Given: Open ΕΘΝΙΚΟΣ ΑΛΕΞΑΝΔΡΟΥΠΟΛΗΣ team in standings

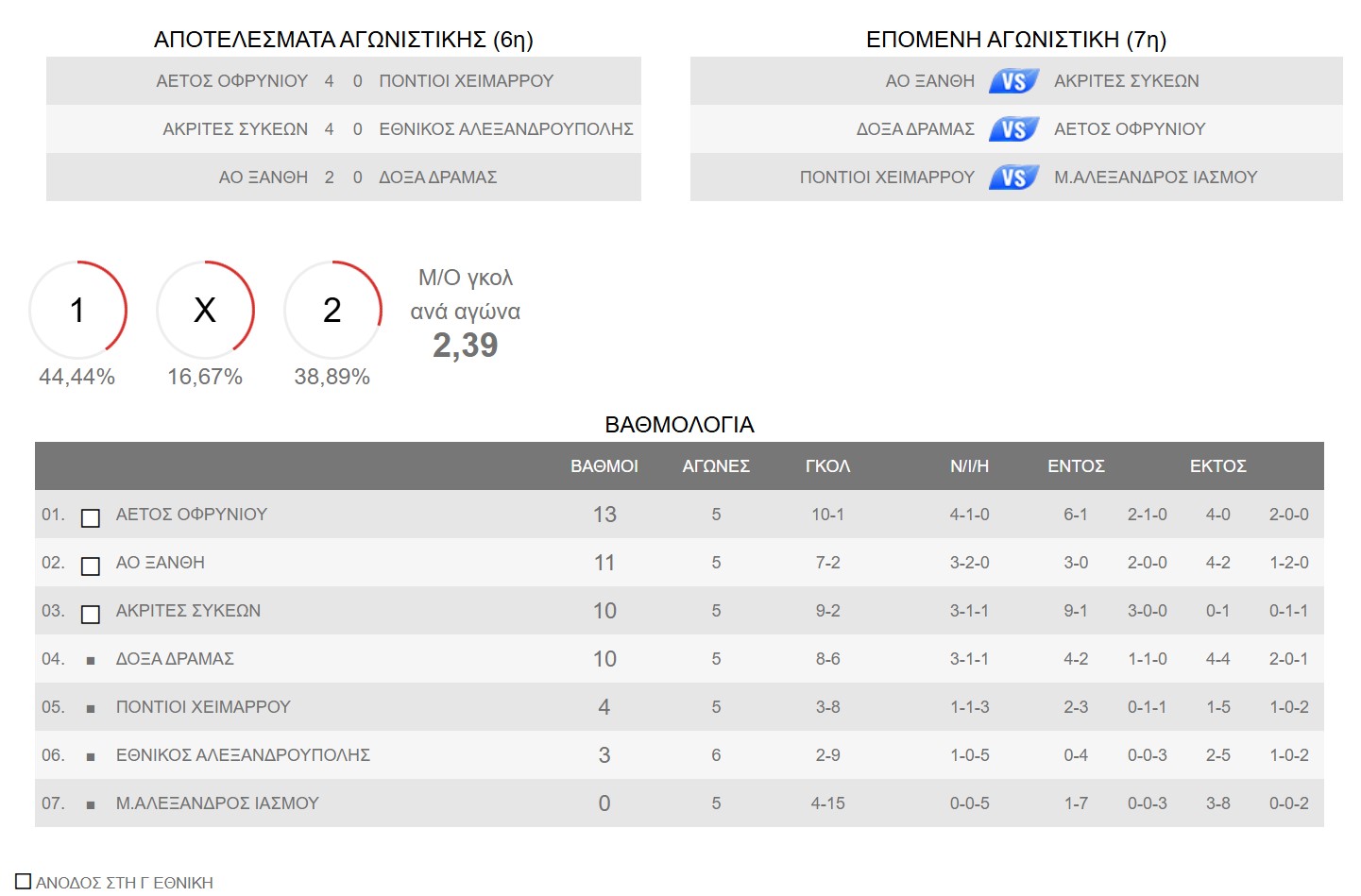Looking at the screenshot, I should pos(243,755).
